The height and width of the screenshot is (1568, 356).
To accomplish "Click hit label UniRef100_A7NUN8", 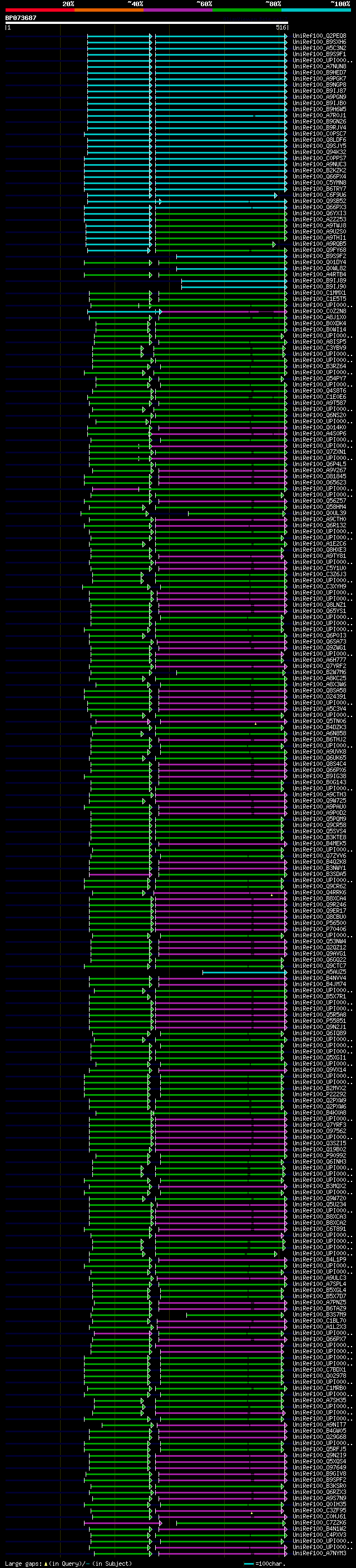I will tap(319, 66).
